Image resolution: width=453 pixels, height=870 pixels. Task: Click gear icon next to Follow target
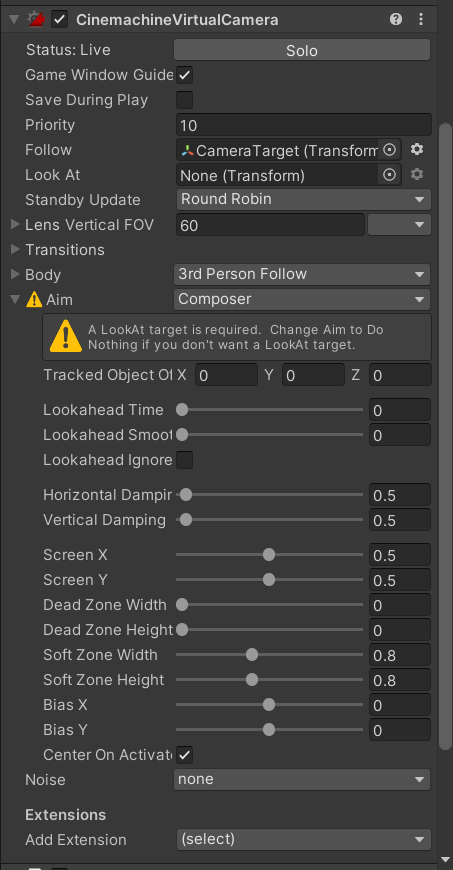point(417,149)
